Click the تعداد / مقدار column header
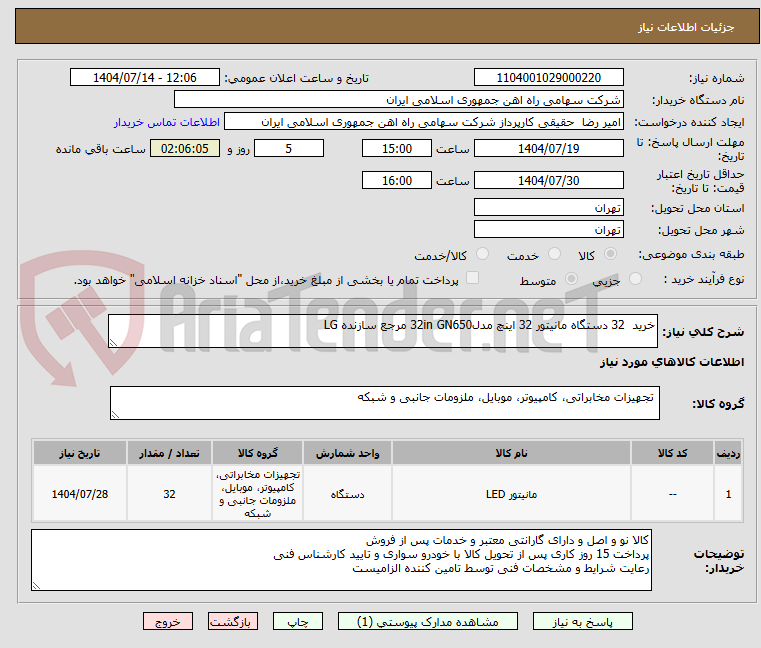This screenshot has width=761, height=648. (x=169, y=453)
